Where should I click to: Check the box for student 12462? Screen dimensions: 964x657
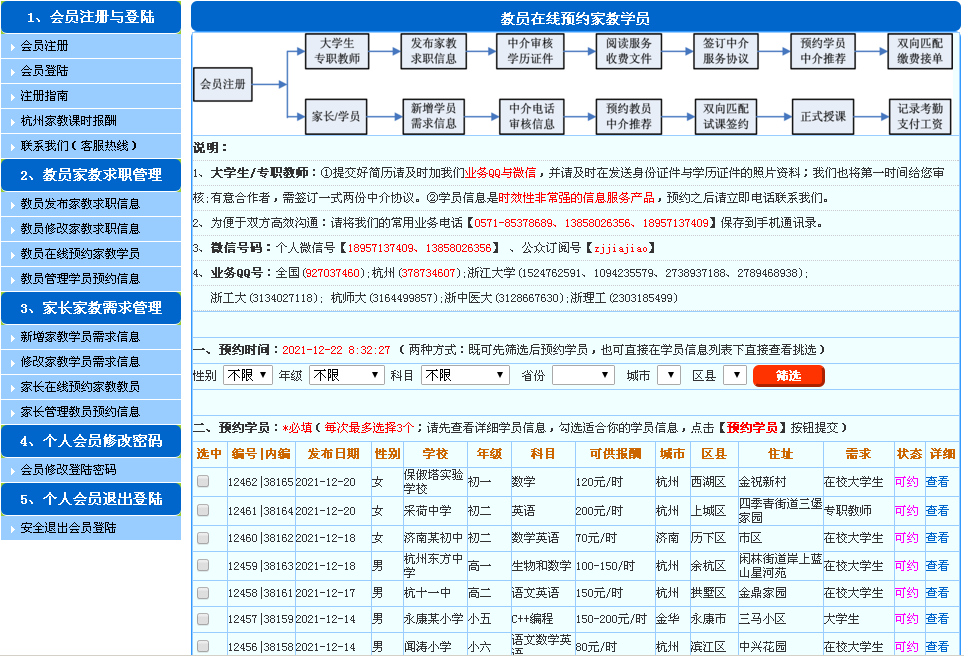tap(203, 482)
